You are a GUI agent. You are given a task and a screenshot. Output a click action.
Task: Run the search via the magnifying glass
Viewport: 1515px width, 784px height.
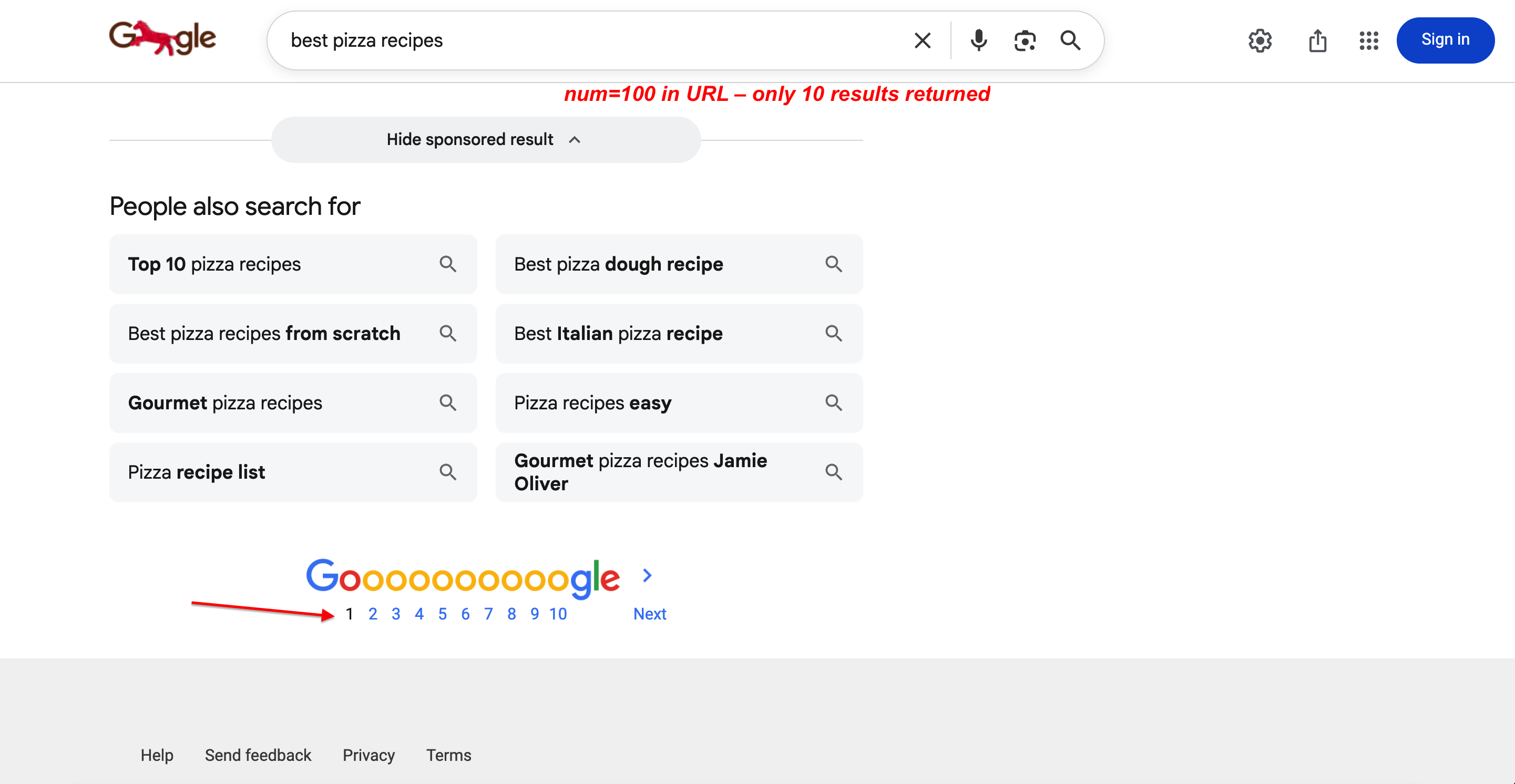1070,40
